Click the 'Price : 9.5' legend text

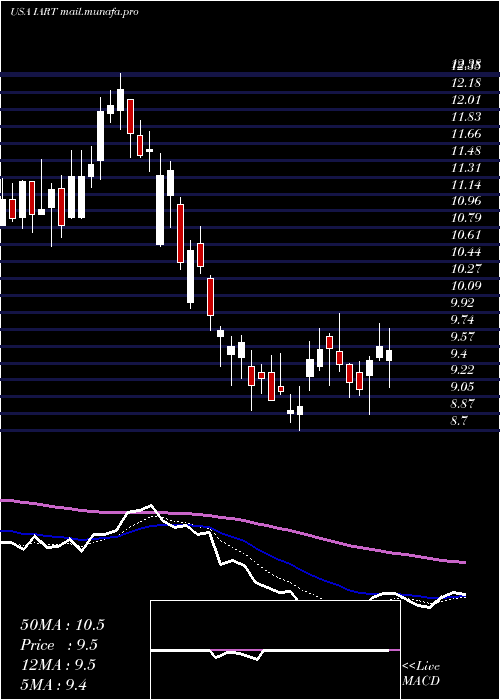[x=59, y=645]
